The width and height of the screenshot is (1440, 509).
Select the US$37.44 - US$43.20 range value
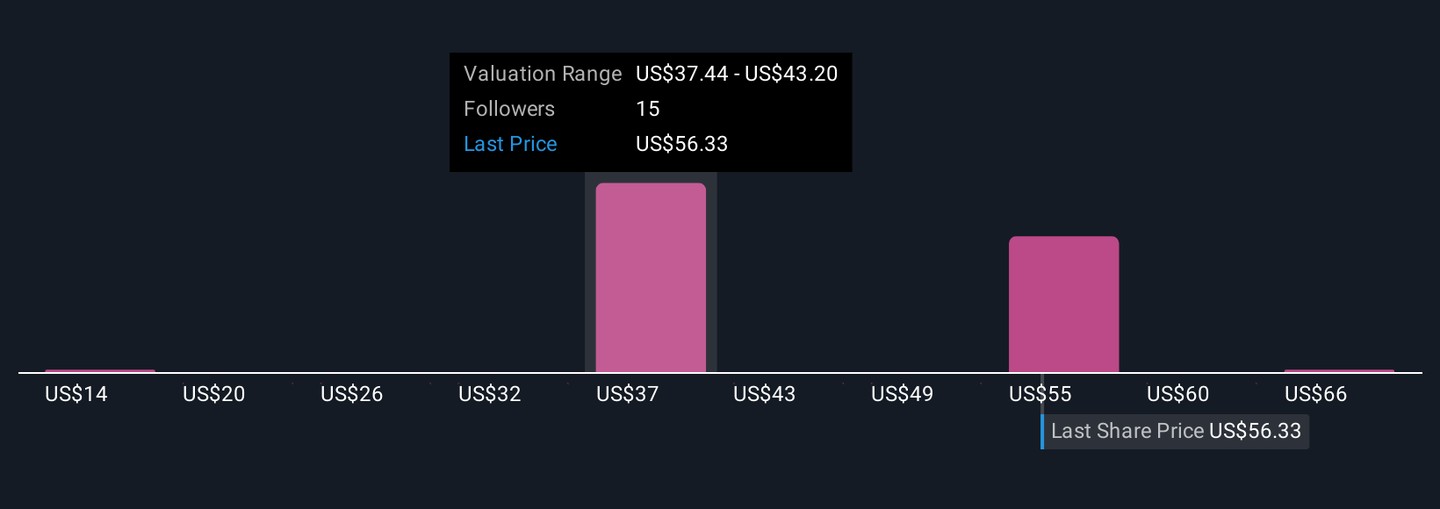pyautogui.click(x=736, y=74)
